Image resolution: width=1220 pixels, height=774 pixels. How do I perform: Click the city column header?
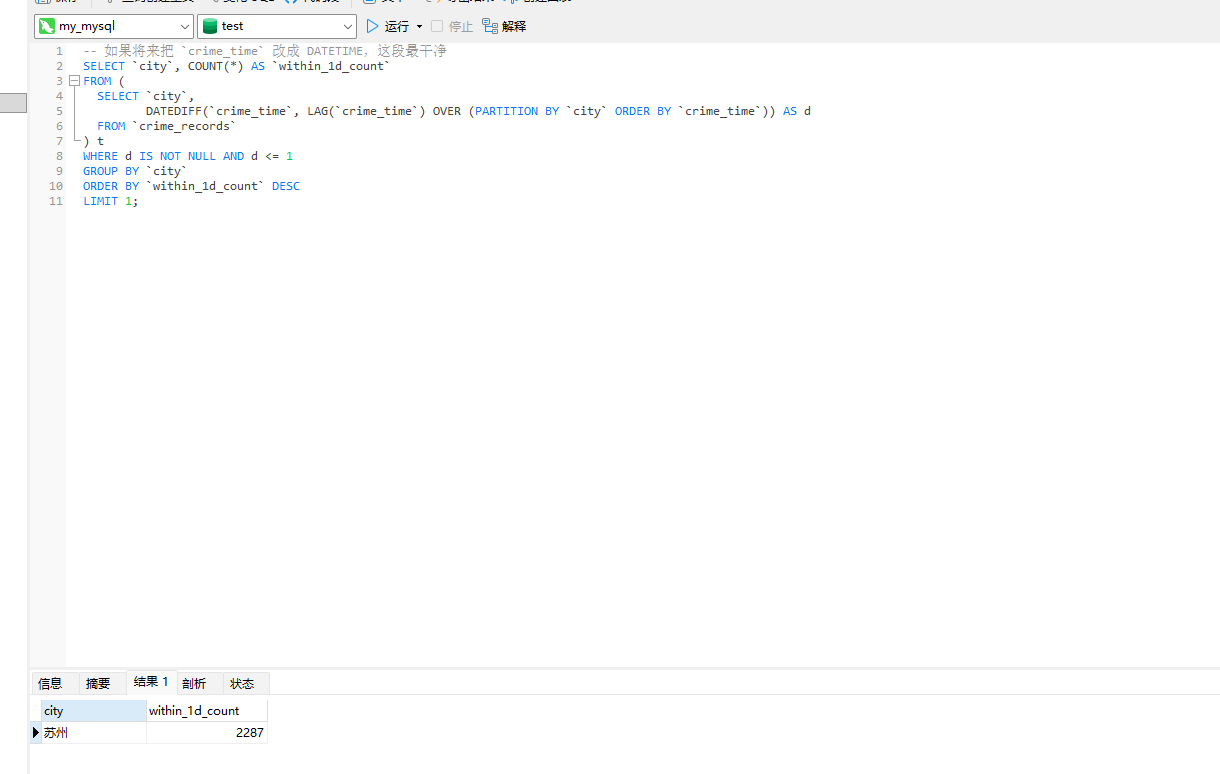(x=93, y=711)
